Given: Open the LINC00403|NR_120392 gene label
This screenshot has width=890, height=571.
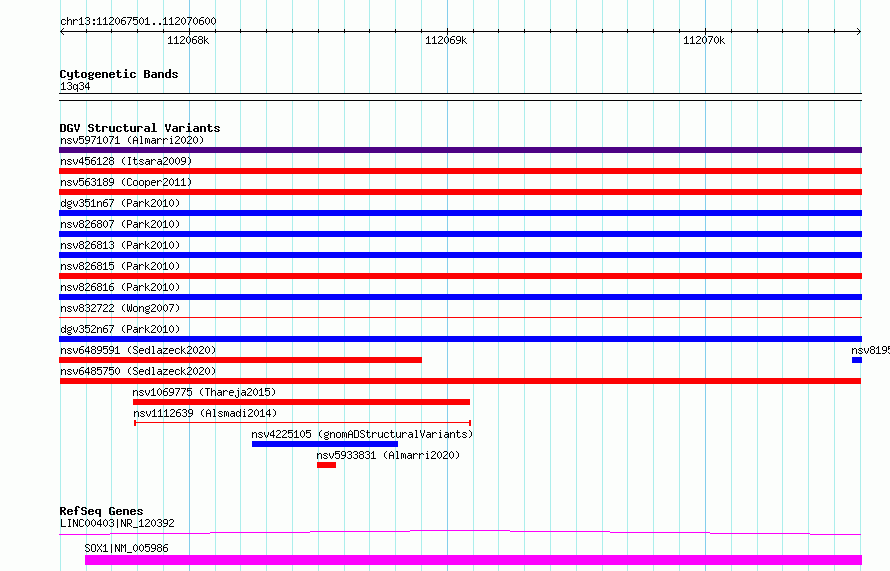Looking at the screenshot, I should [x=117, y=523].
